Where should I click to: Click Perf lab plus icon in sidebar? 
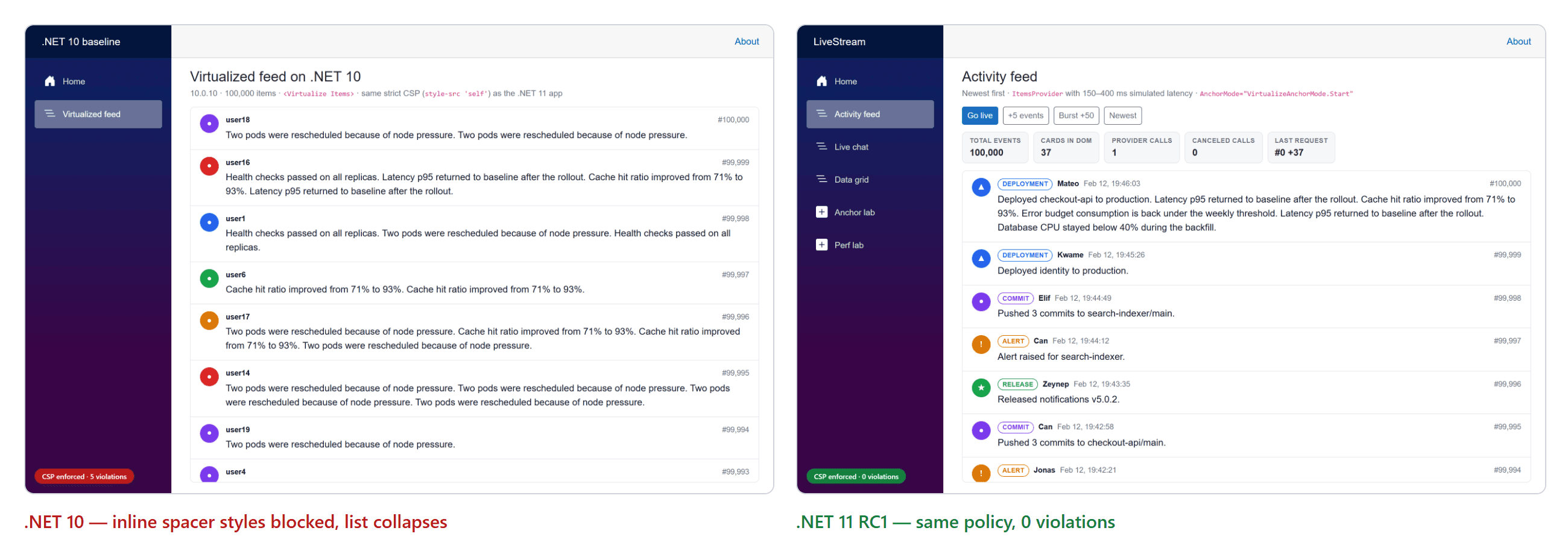click(x=822, y=245)
